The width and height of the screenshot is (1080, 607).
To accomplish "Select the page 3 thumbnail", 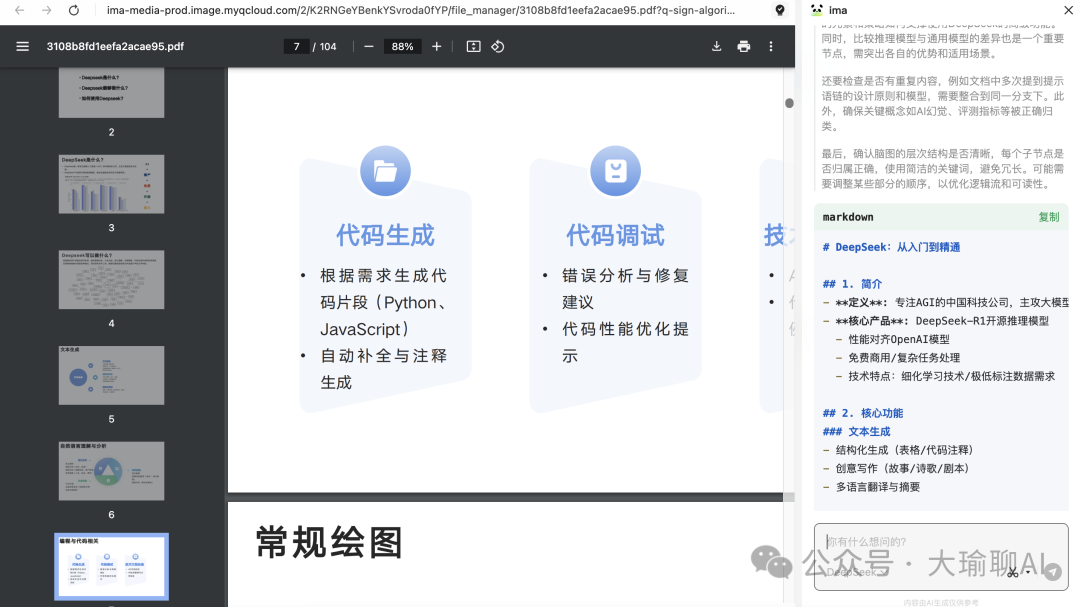I will click(x=111, y=184).
